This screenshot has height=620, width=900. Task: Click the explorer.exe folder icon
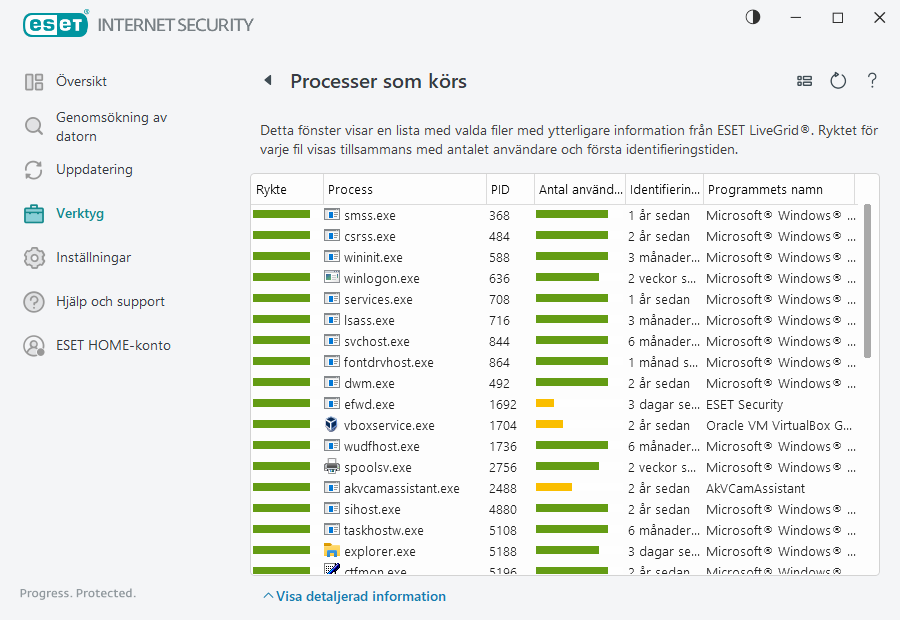click(x=332, y=551)
